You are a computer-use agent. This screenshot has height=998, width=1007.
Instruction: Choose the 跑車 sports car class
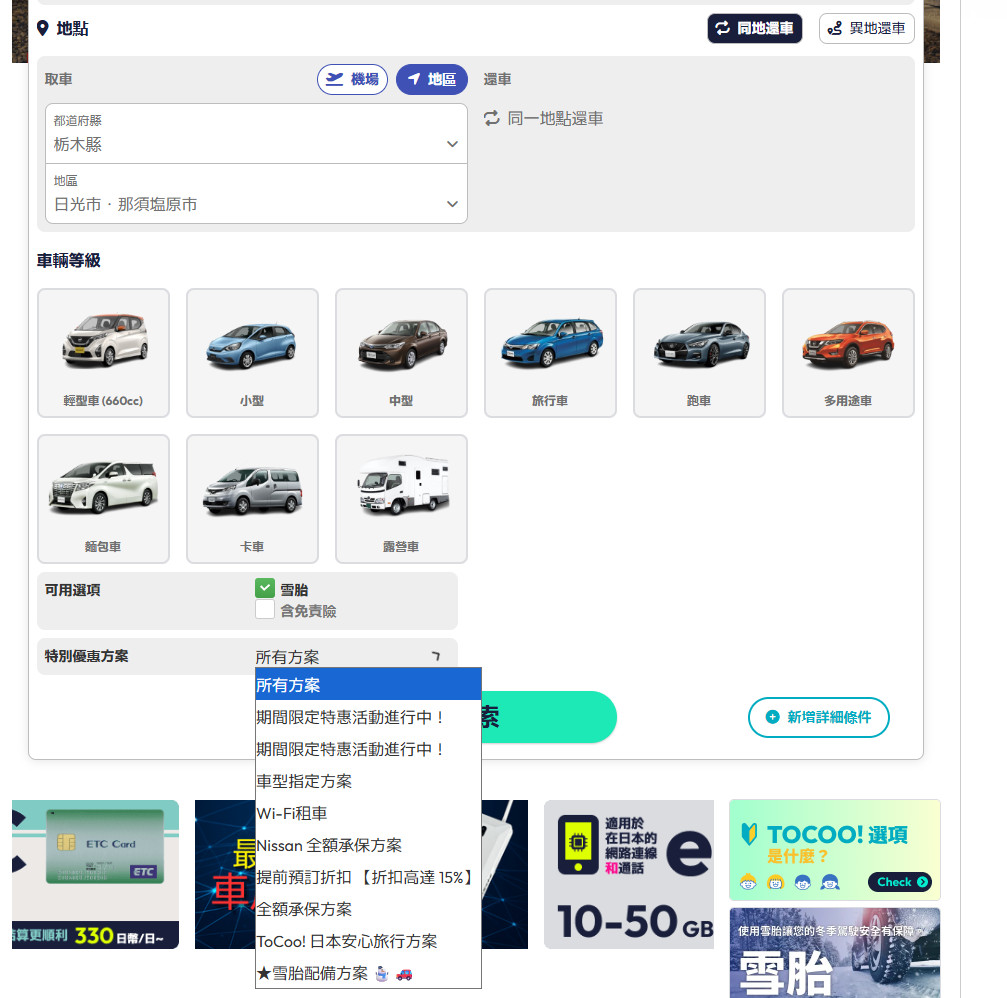(699, 352)
